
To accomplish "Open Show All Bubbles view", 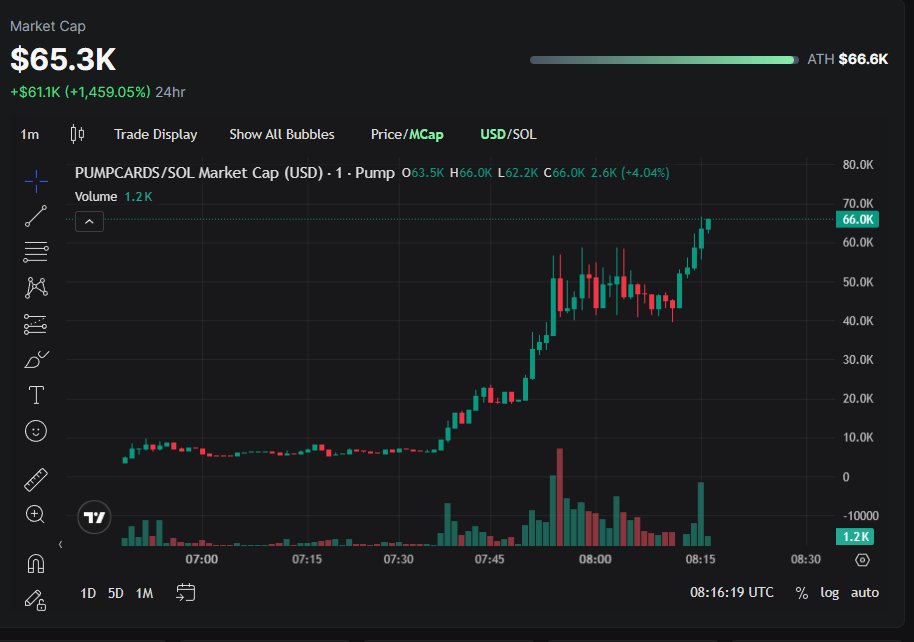I will [281, 133].
